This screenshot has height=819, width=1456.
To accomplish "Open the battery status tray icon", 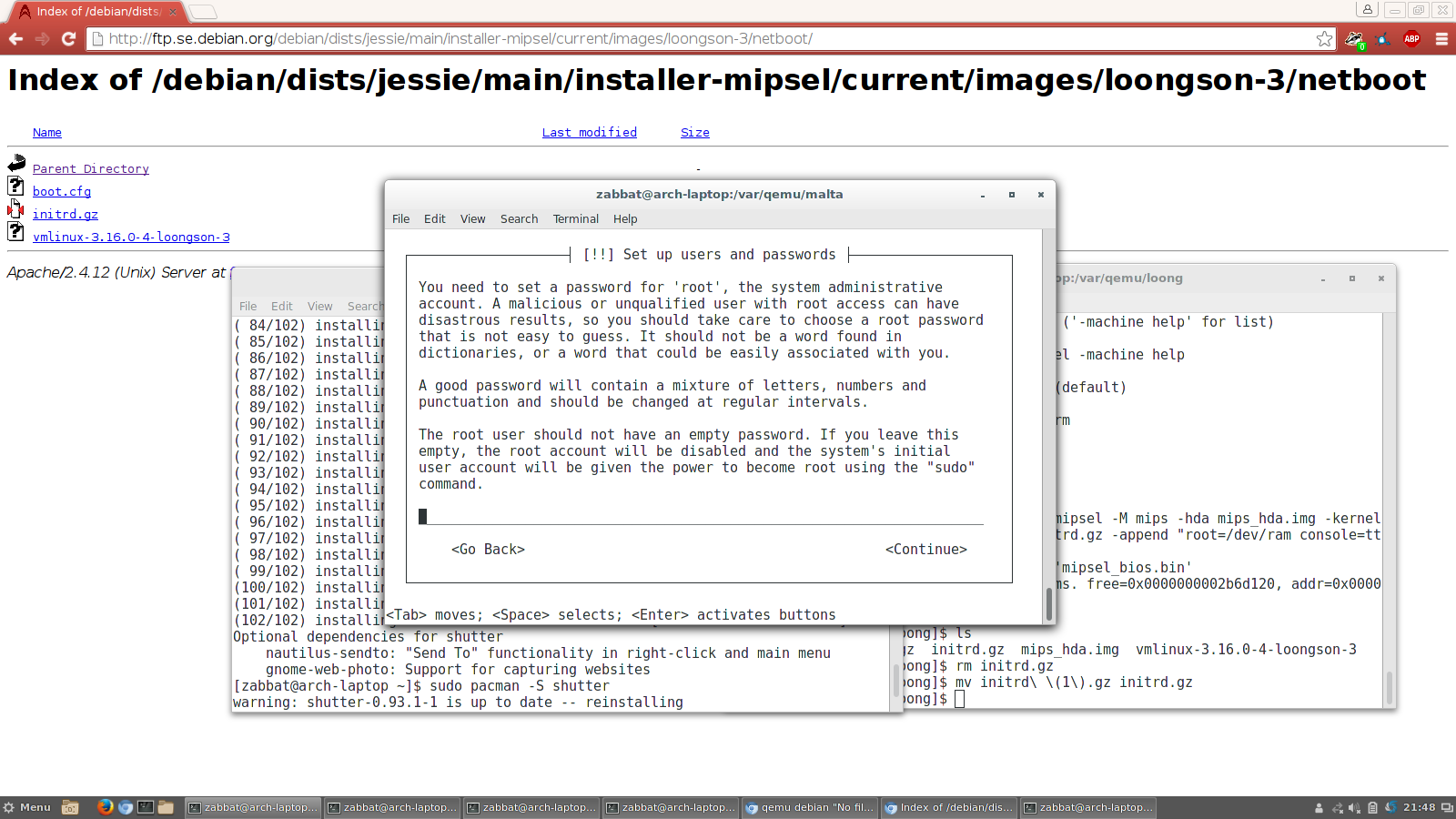I will pos(1372,808).
